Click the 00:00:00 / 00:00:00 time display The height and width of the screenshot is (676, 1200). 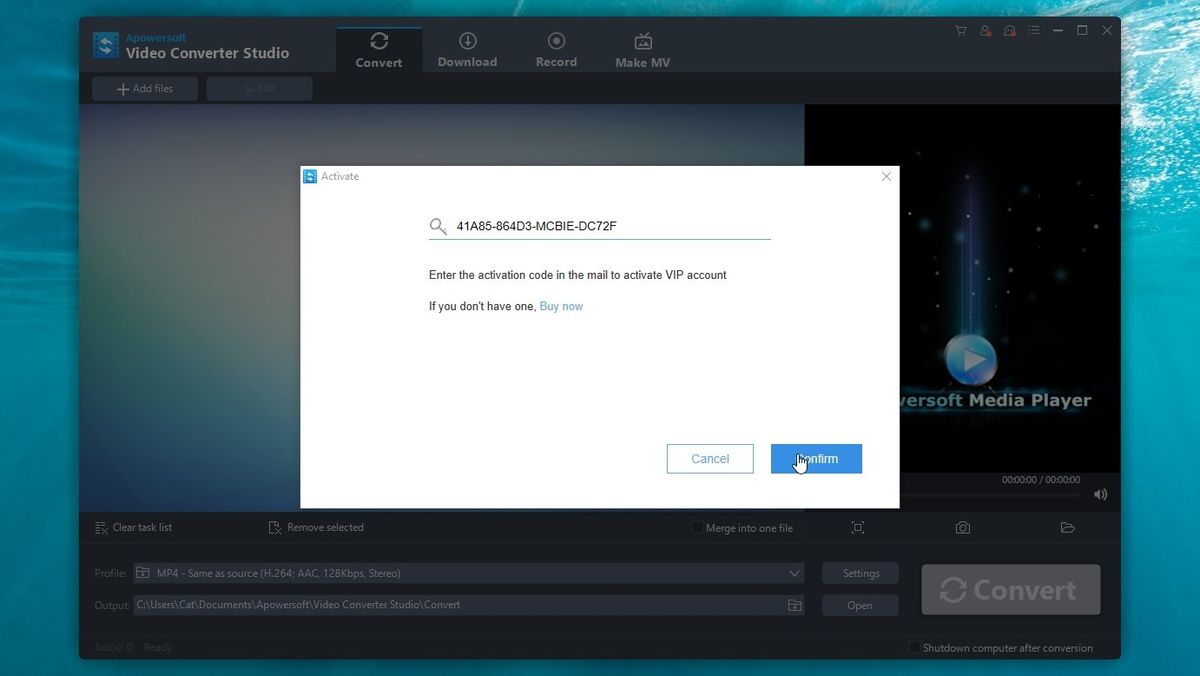coord(1041,480)
